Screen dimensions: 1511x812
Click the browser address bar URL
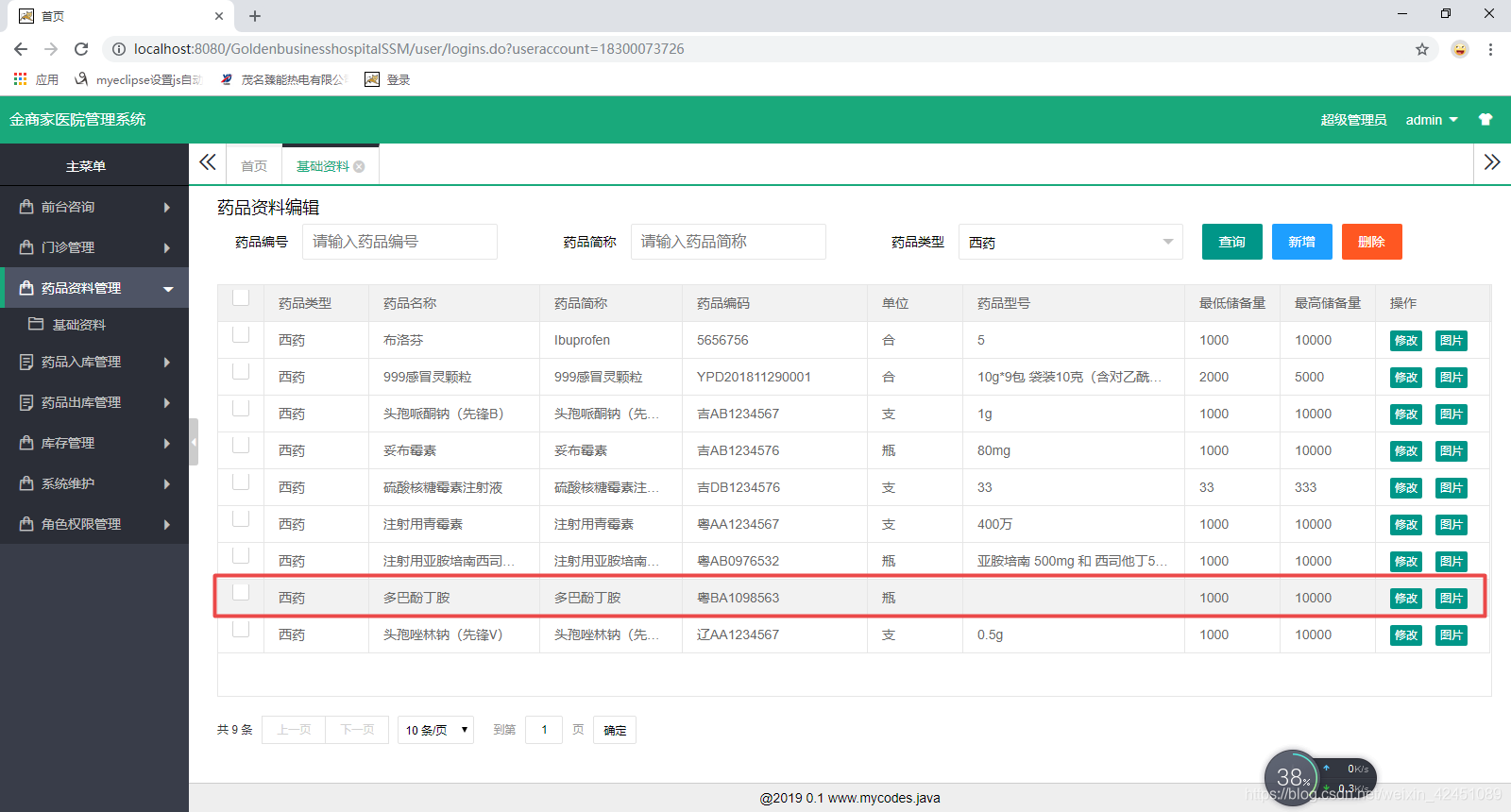pyautogui.click(x=409, y=49)
